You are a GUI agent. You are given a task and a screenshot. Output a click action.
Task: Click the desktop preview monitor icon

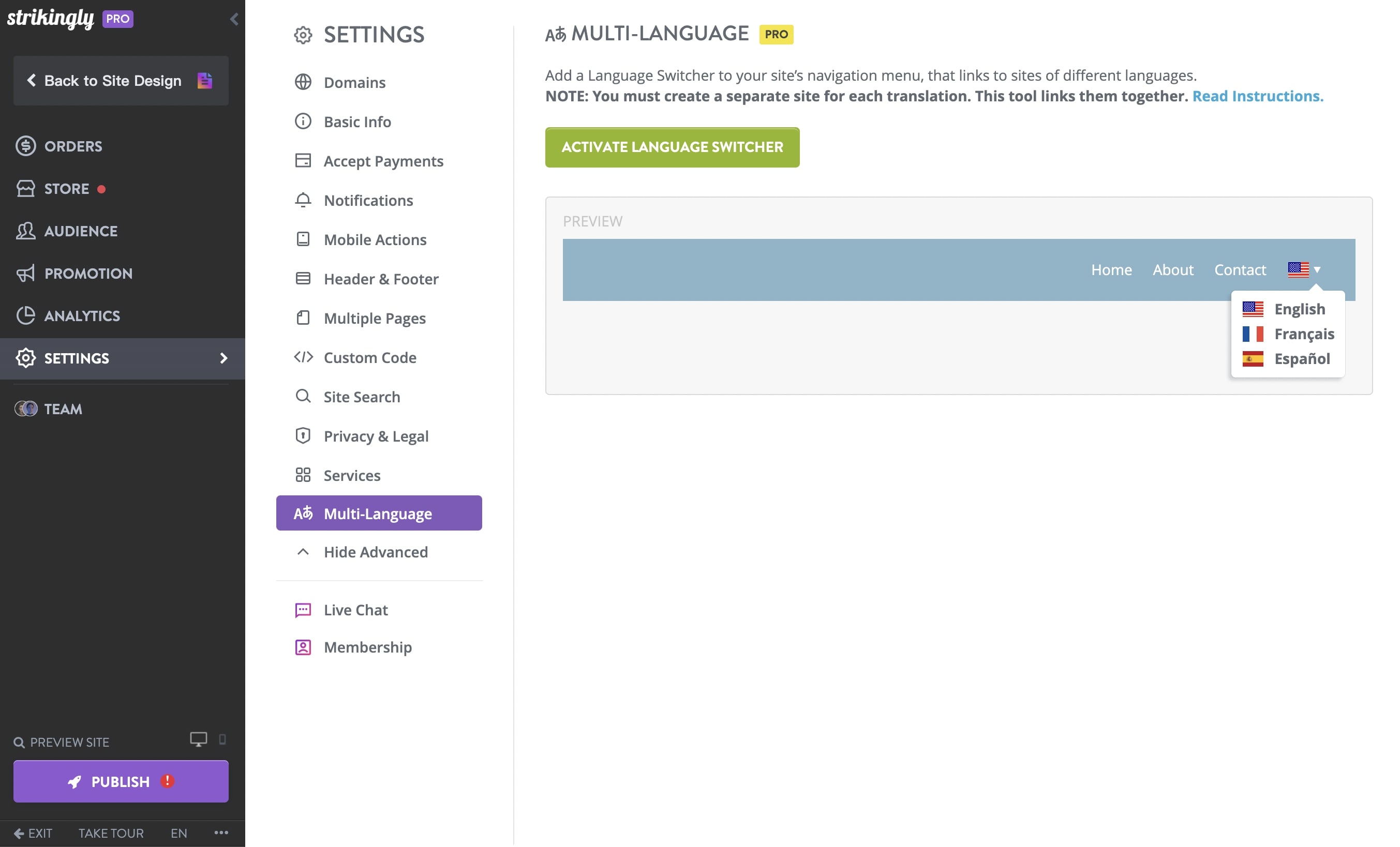[198, 740]
